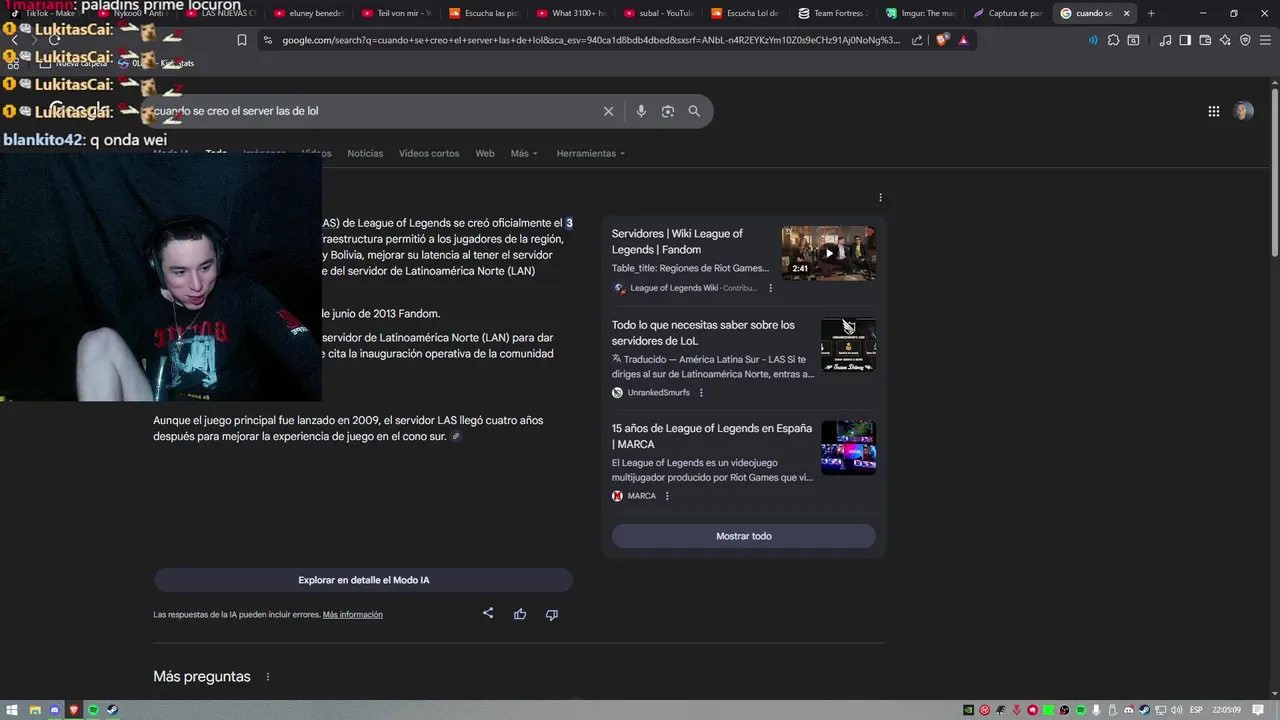Close the 'cuando se' Google tab
This screenshot has width=1280, height=720.
point(1127,13)
